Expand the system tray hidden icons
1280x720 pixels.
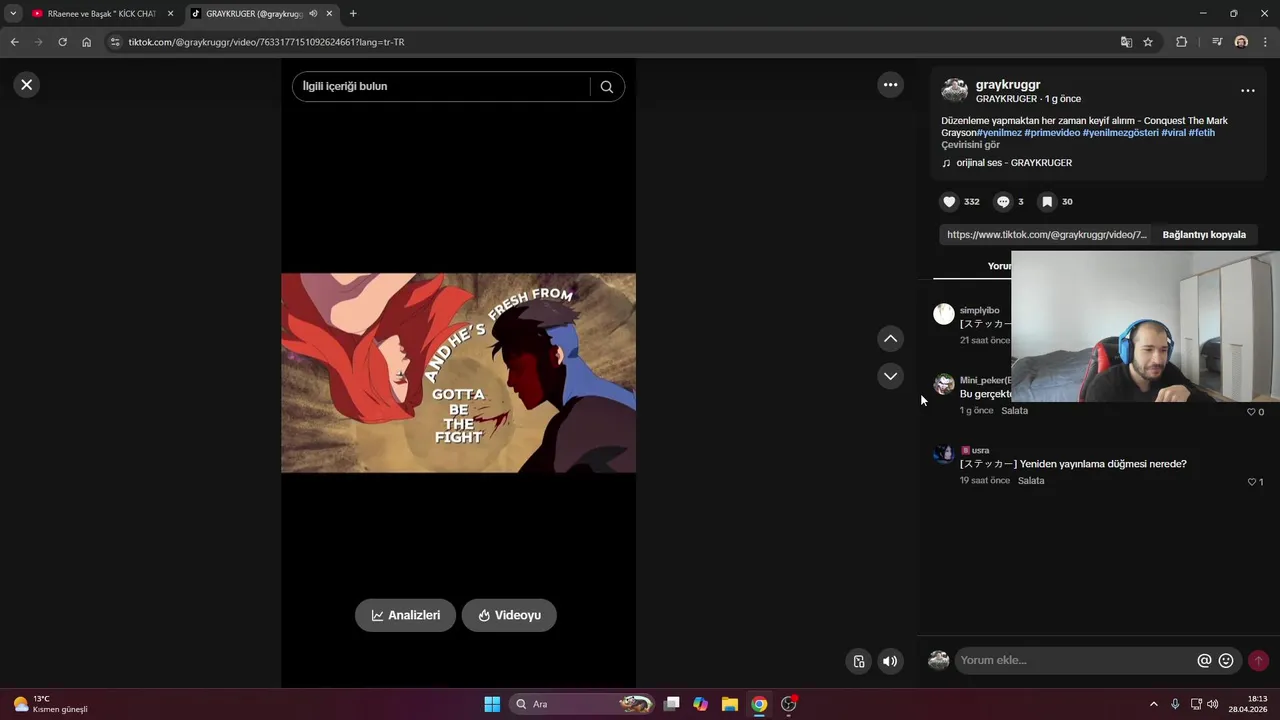tap(1153, 704)
